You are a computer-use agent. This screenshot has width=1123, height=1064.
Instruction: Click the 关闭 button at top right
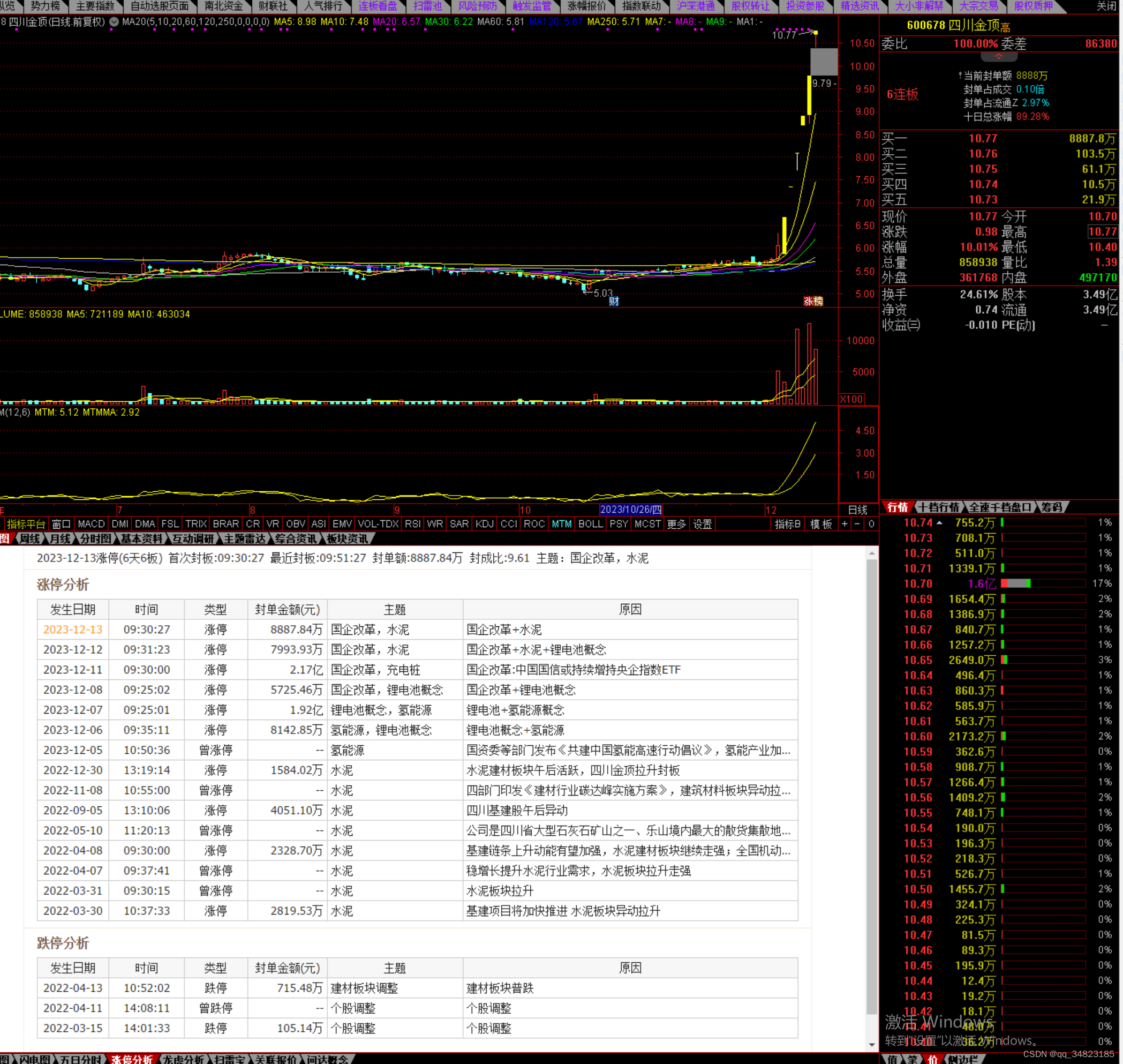(1106, 6)
